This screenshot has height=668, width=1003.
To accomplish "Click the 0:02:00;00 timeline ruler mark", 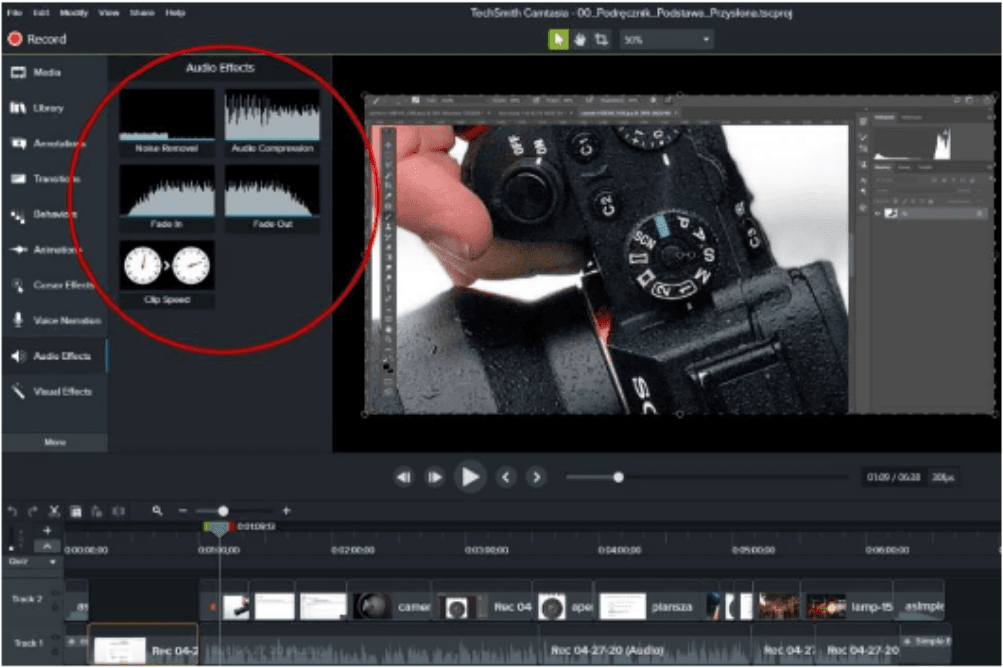I will pyautogui.click(x=353, y=550).
